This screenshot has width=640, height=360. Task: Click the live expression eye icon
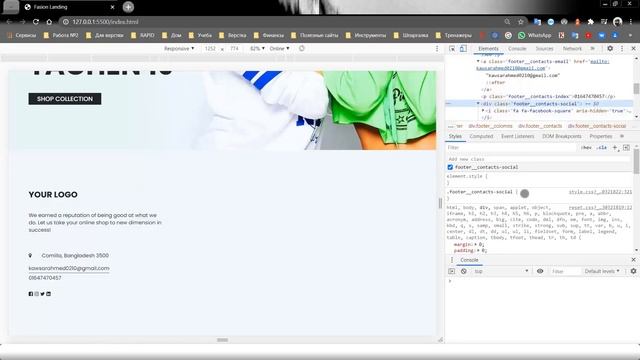click(540, 271)
